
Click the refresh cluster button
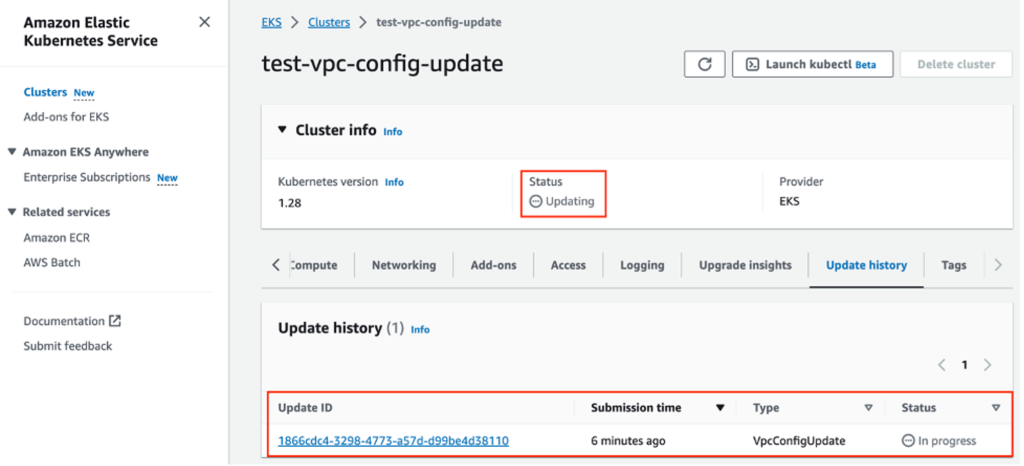pyautogui.click(x=705, y=65)
